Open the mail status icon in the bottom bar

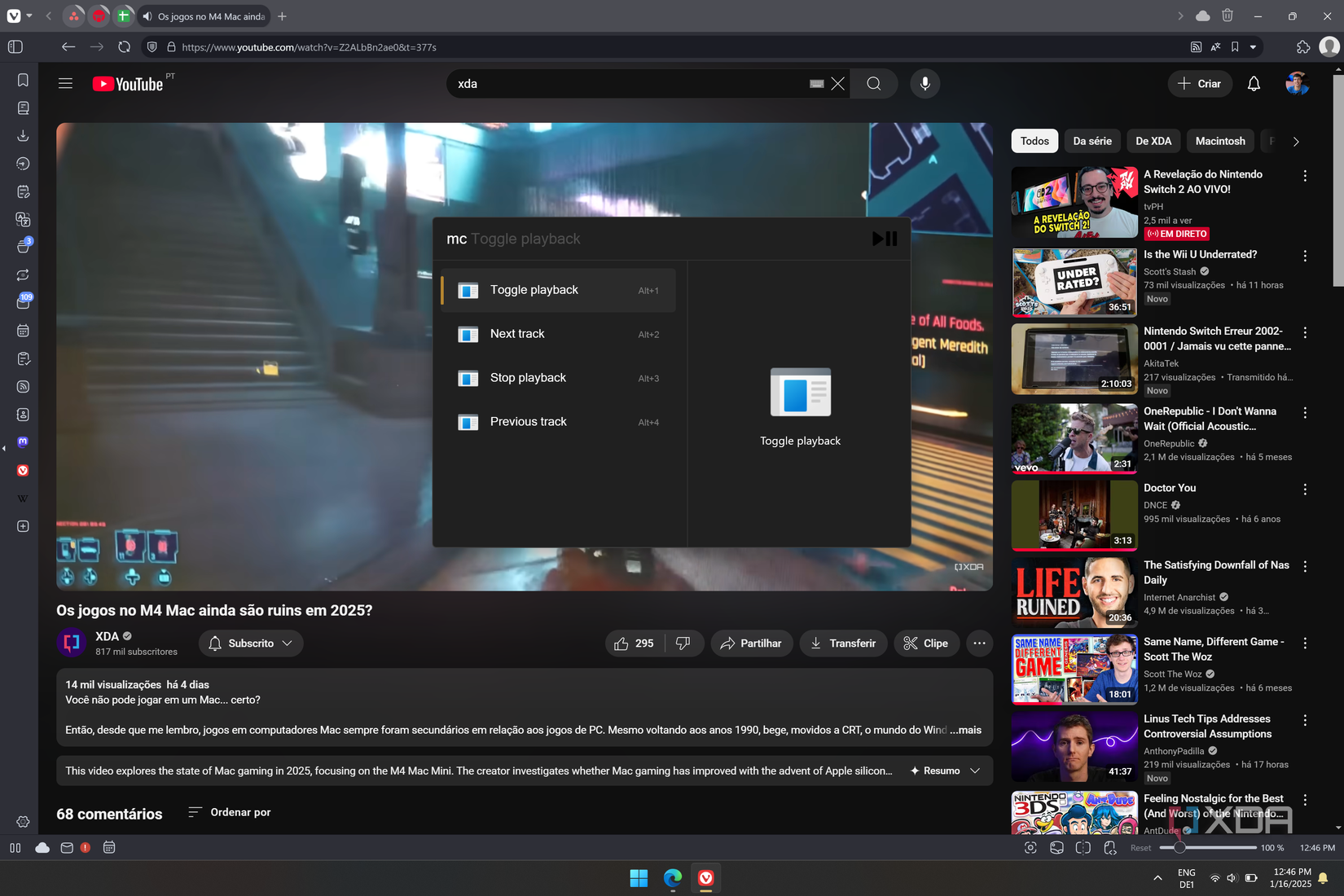(66, 847)
